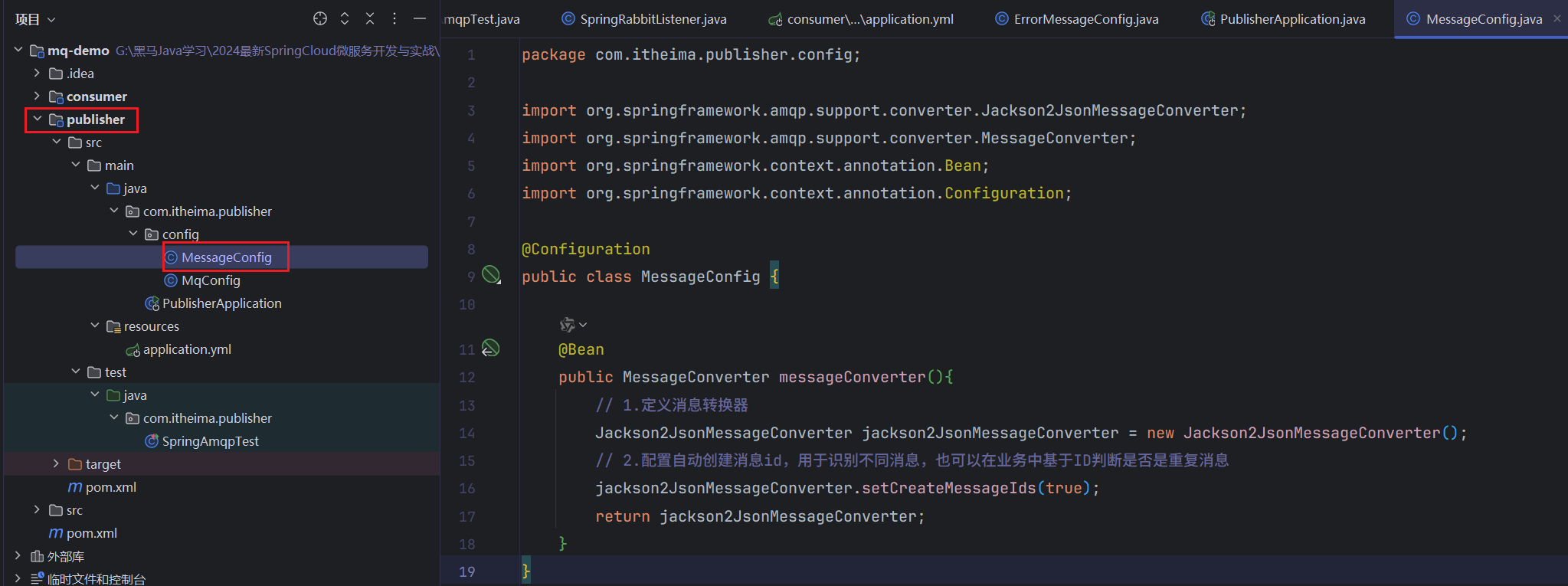Click the collapse all tree icon
The image size is (1568, 586).
coord(370,18)
